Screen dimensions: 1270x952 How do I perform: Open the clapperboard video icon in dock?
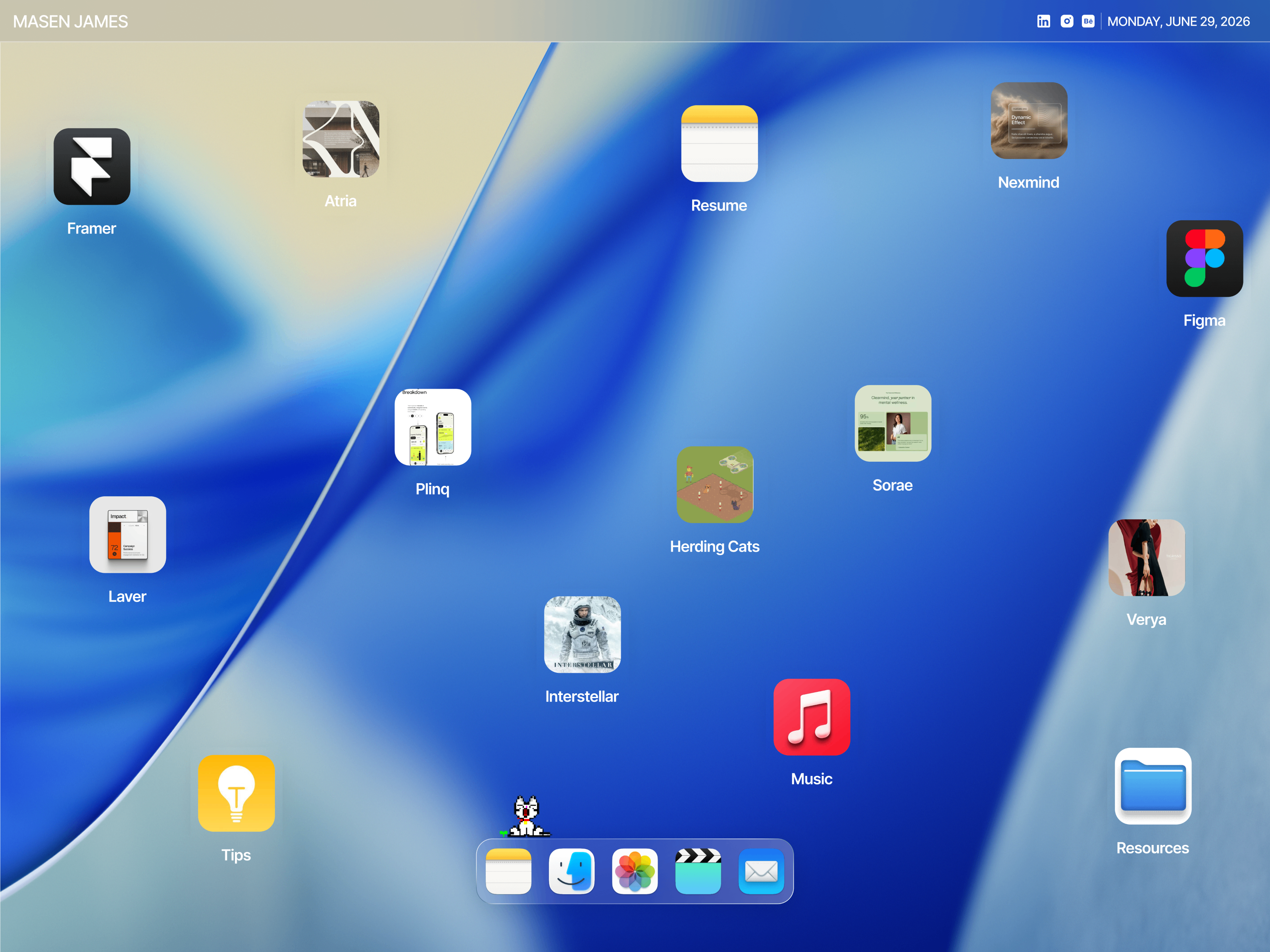tap(698, 871)
